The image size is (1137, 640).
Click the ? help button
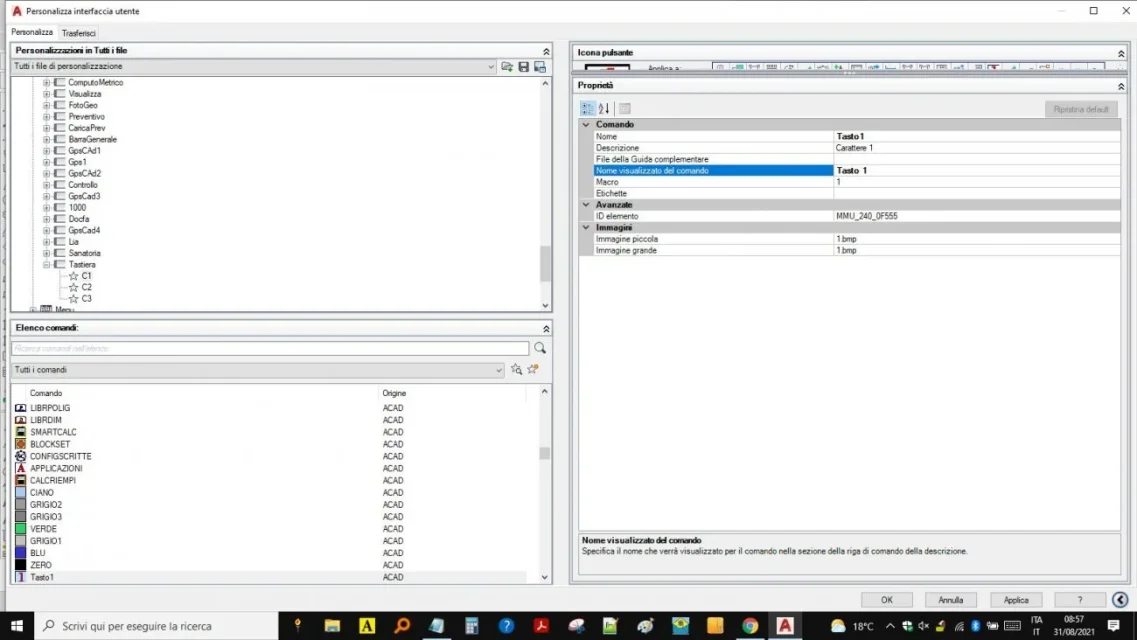1080,600
